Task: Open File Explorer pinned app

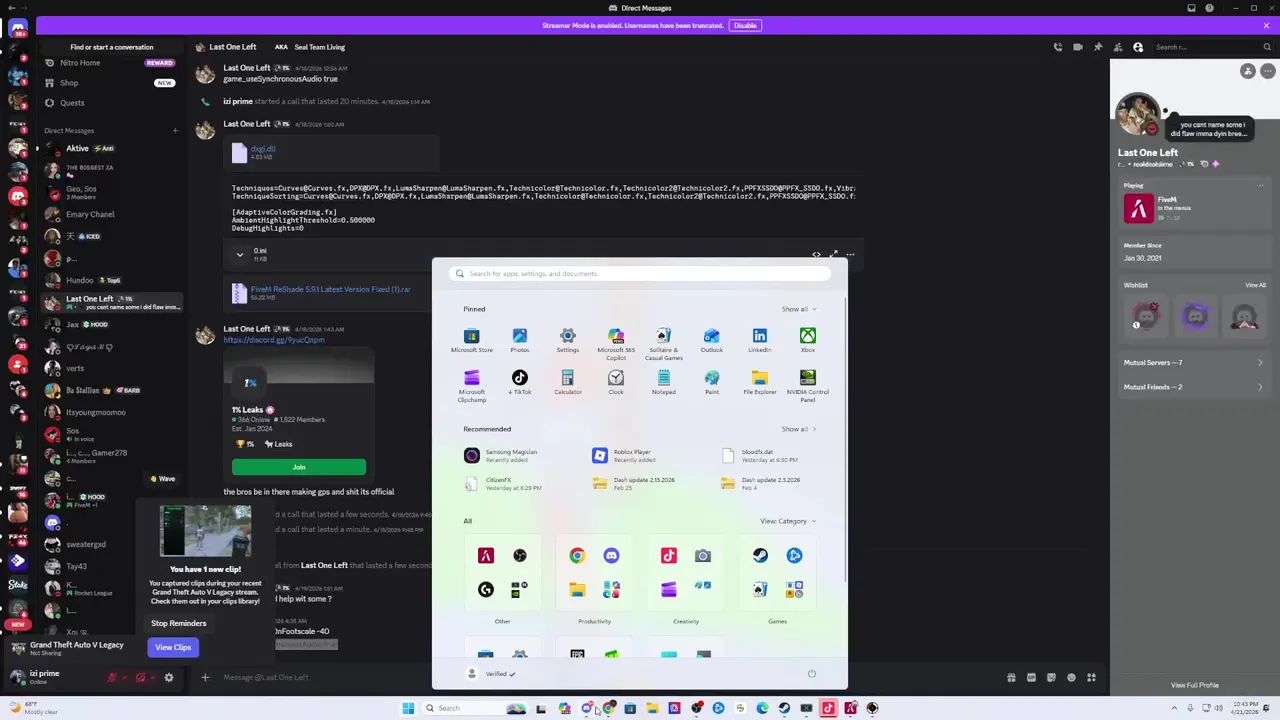Action: pos(759,382)
